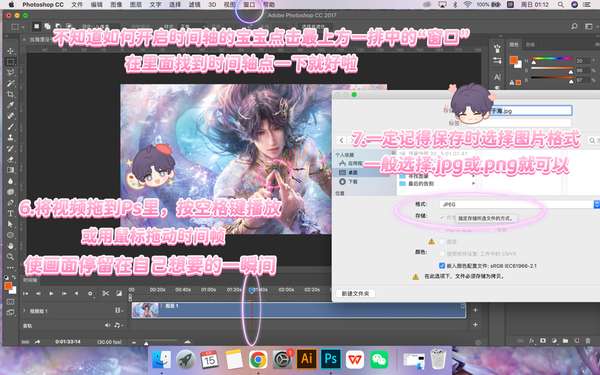The width and height of the screenshot is (600, 375).
Task: Select the Path Selection tool
Action: pyautogui.click(x=11, y=224)
